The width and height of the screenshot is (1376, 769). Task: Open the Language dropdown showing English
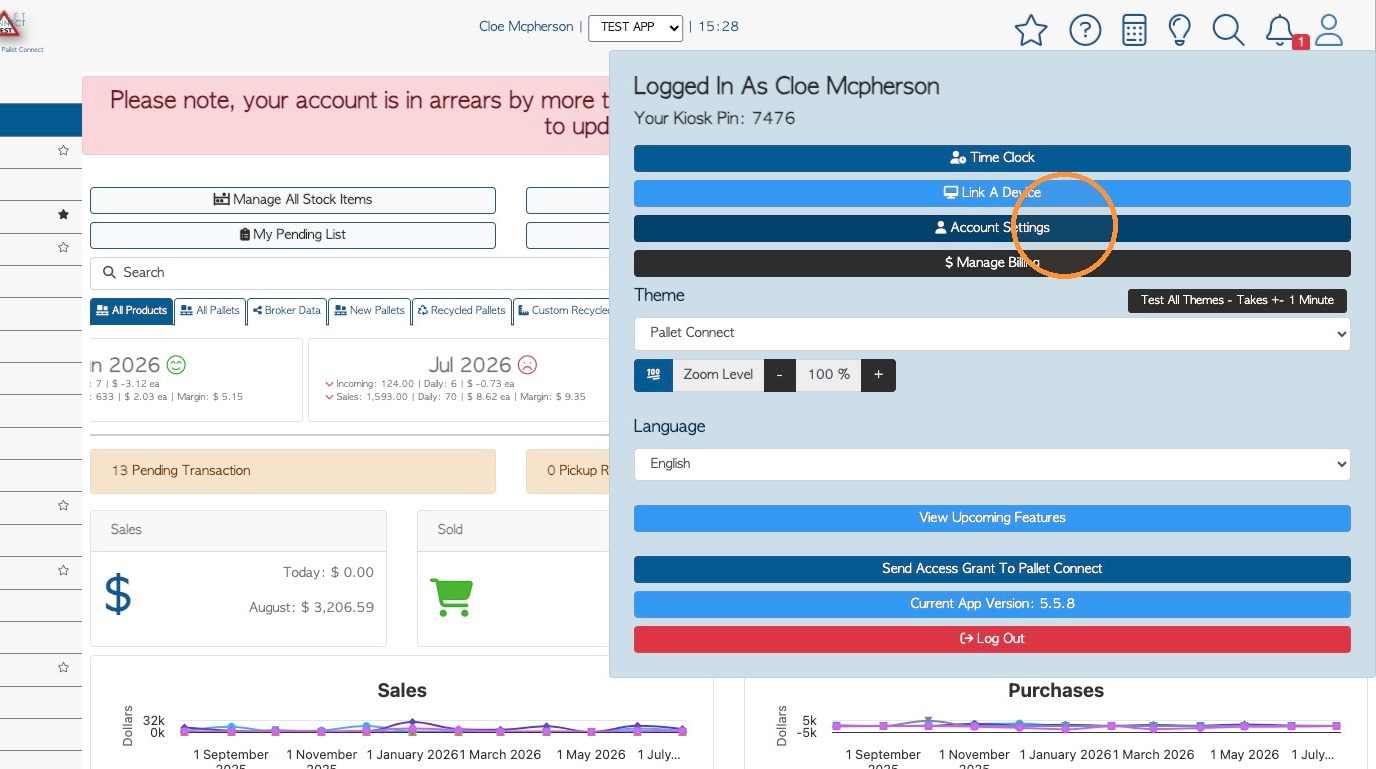tap(992, 464)
